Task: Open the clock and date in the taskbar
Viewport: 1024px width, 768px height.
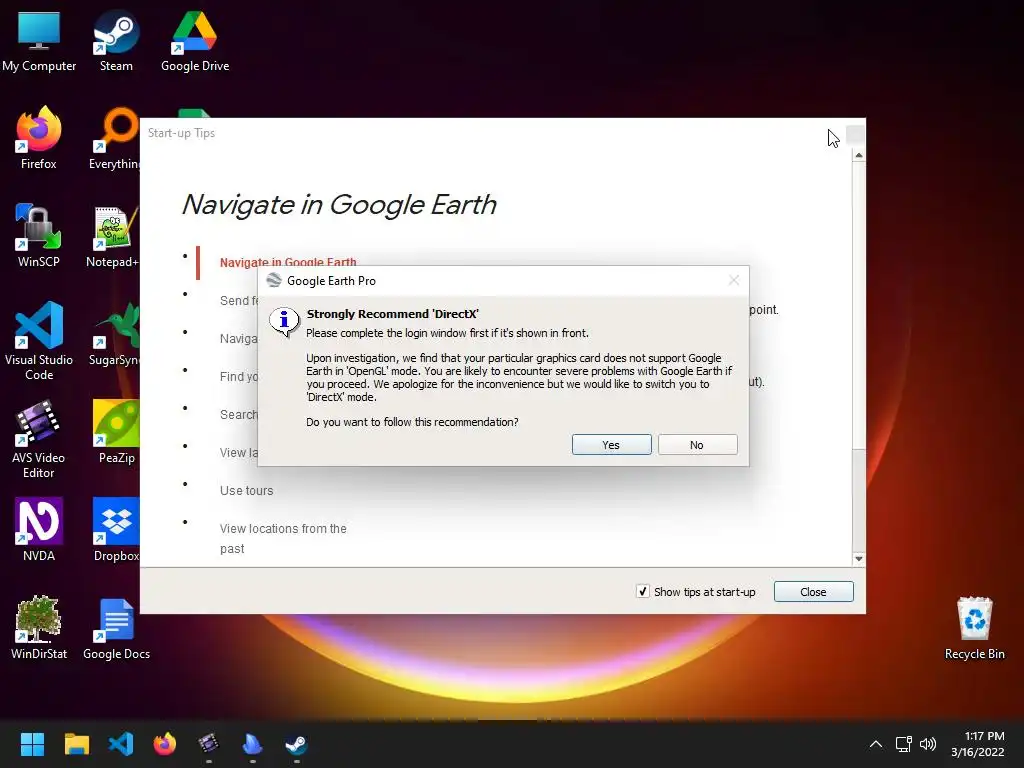Action: point(977,744)
